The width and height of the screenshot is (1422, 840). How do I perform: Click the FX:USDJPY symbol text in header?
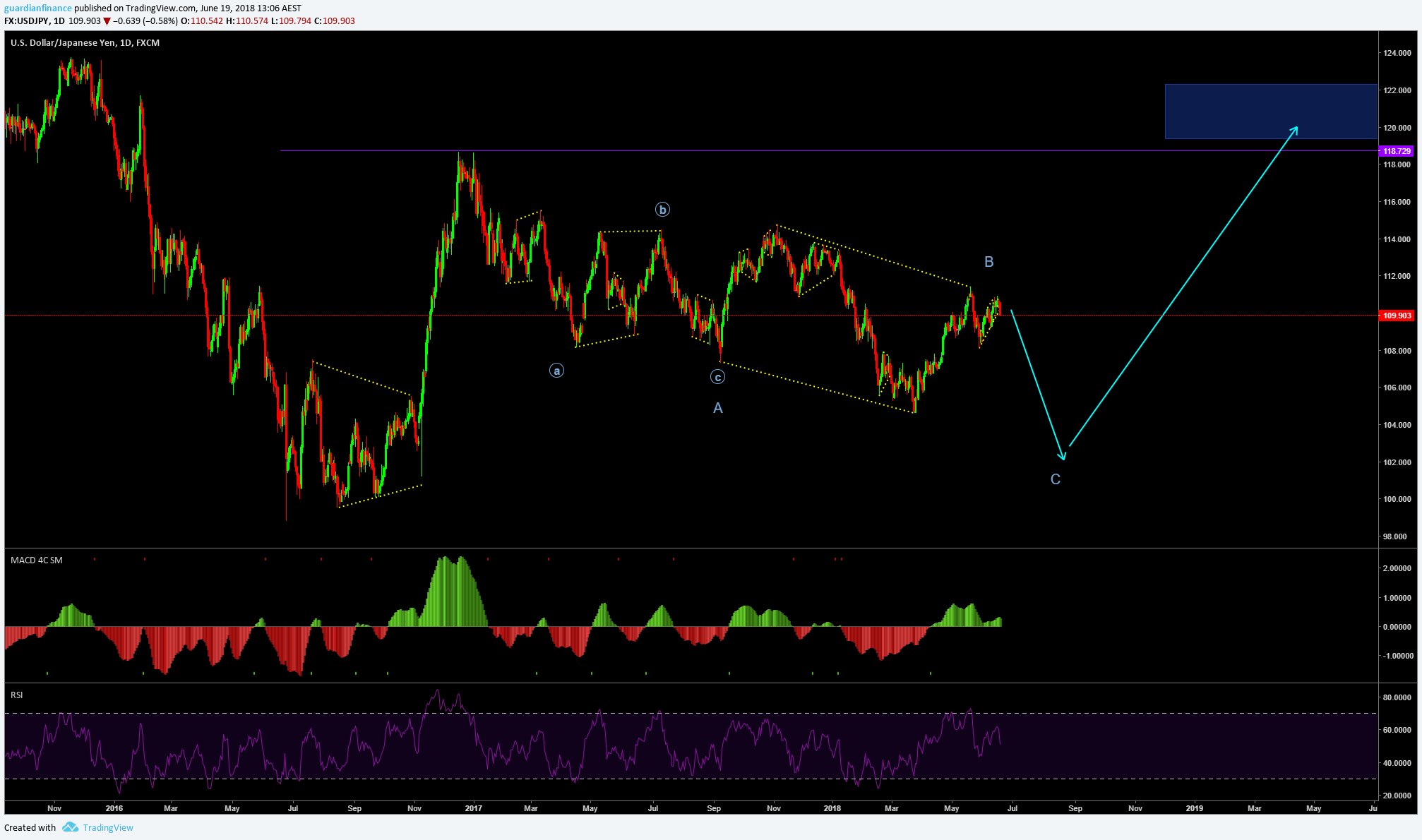(x=26, y=21)
